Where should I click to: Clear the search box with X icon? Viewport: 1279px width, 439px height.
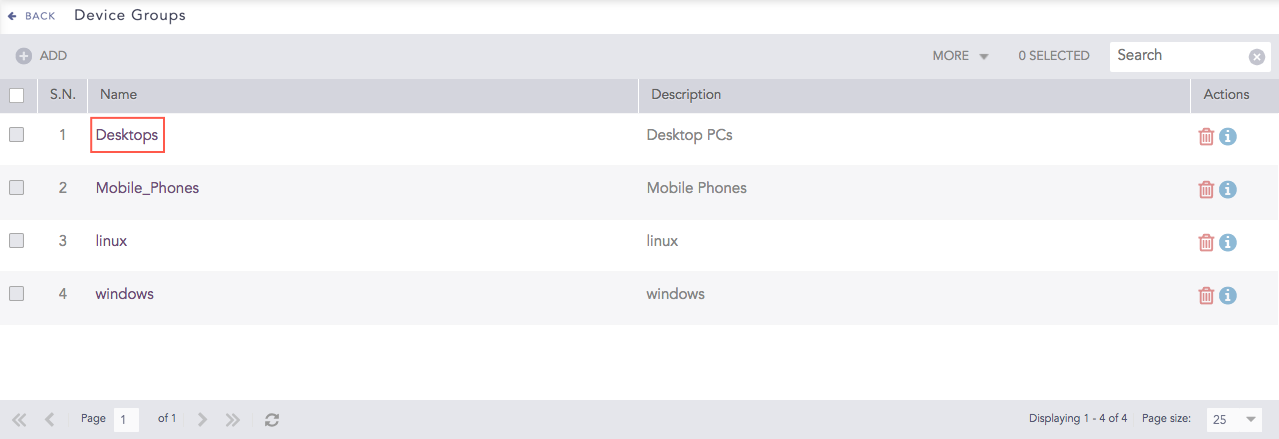click(1257, 57)
